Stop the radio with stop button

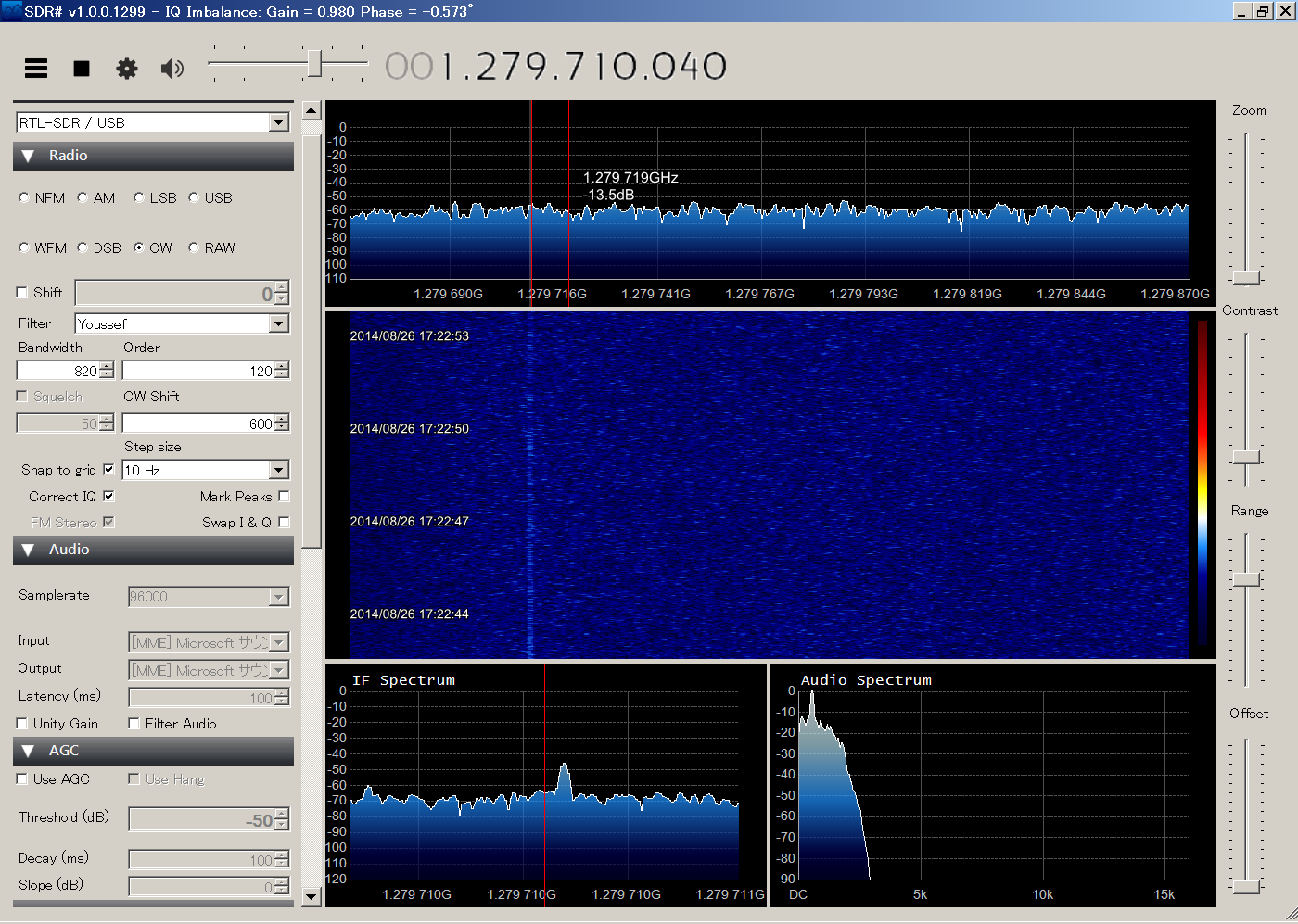pyautogui.click(x=82, y=69)
